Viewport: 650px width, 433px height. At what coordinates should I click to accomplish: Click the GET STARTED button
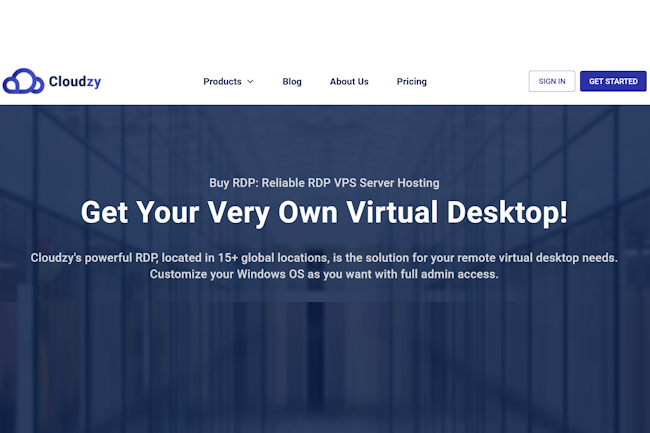click(x=613, y=82)
